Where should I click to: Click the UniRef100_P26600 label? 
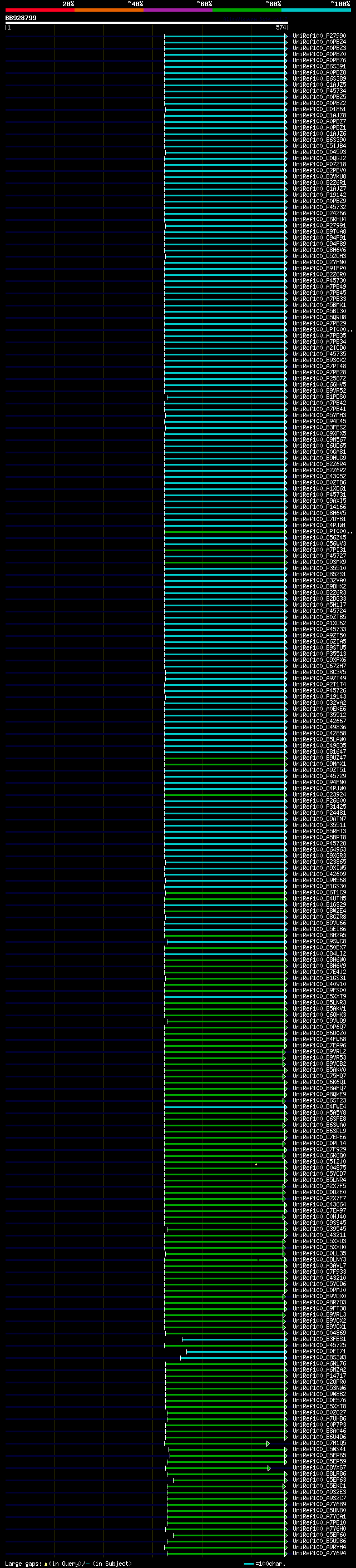point(319,800)
